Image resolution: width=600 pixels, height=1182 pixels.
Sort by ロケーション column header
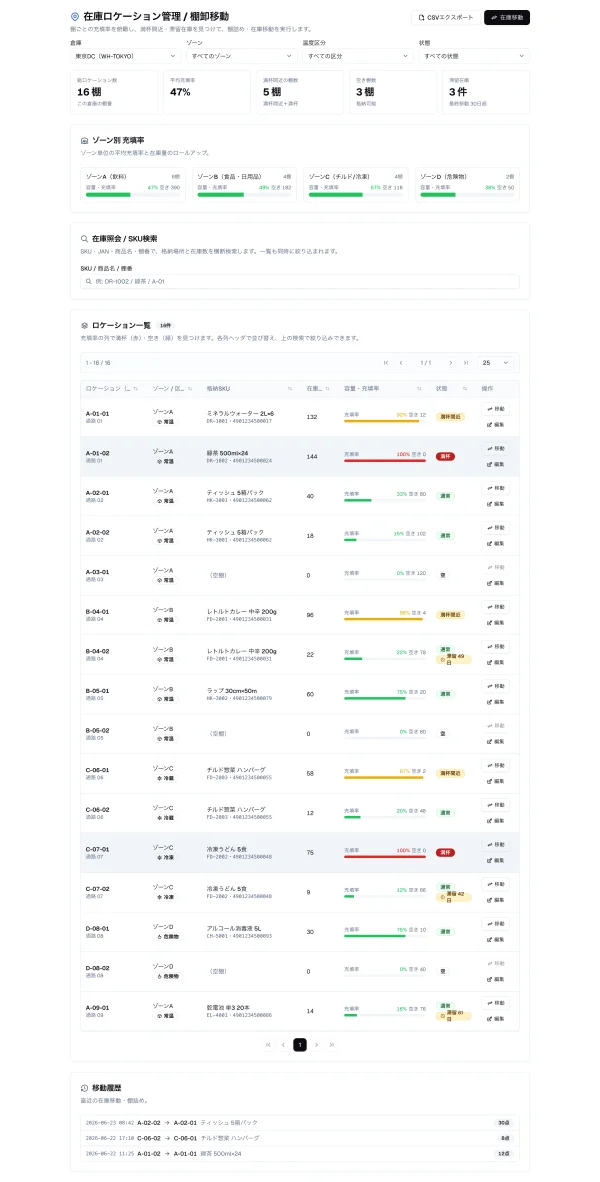pyautogui.click(x=112, y=388)
